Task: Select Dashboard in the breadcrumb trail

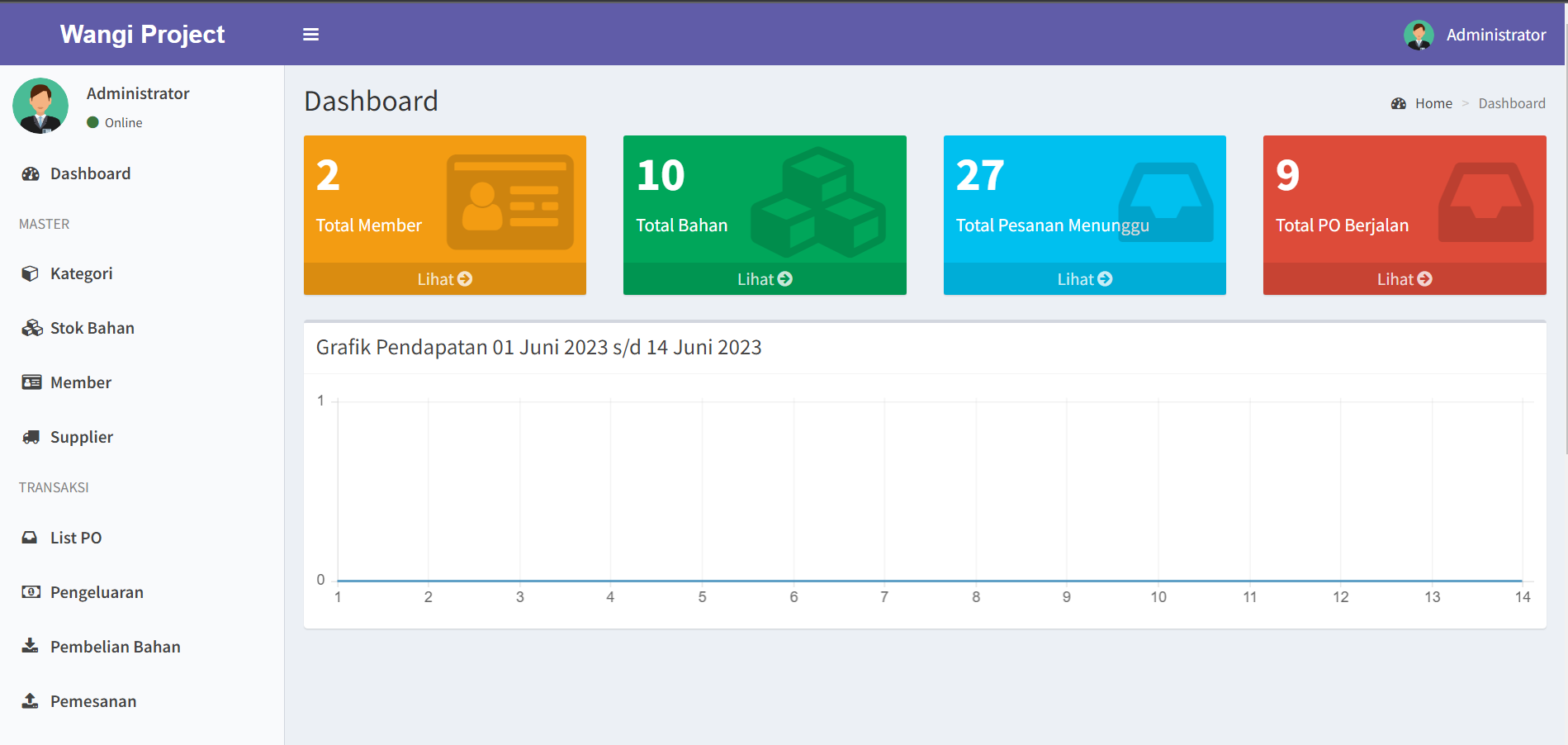Action: [1512, 102]
